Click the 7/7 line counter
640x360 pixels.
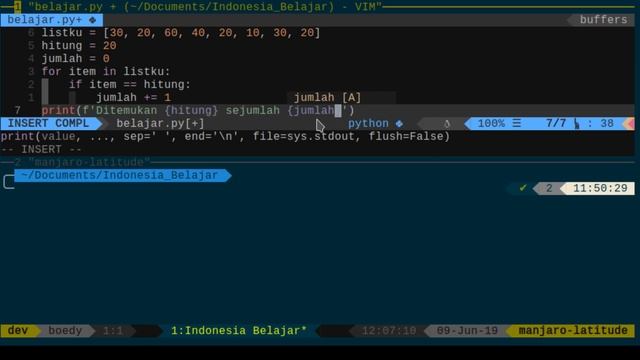[556, 123]
